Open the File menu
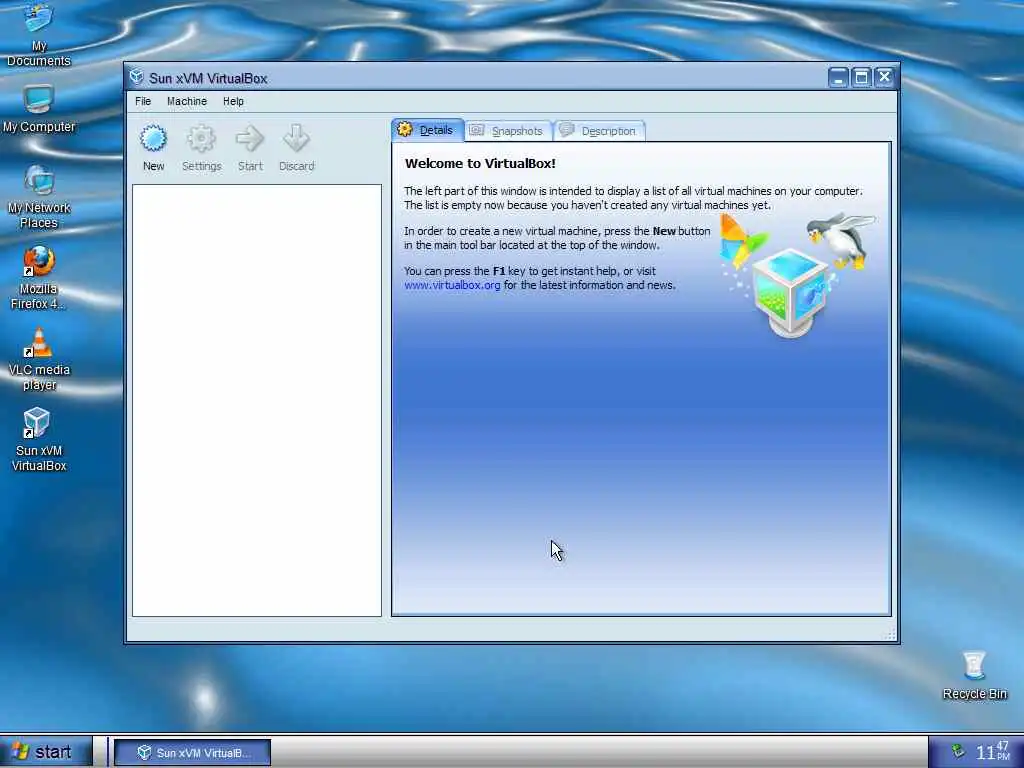 tap(143, 101)
